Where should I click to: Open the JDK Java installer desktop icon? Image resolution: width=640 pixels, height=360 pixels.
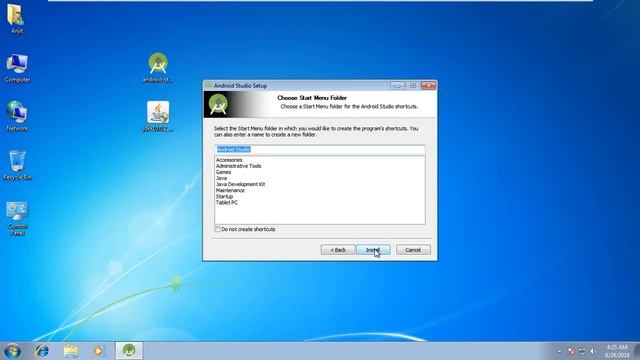pos(158,117)
